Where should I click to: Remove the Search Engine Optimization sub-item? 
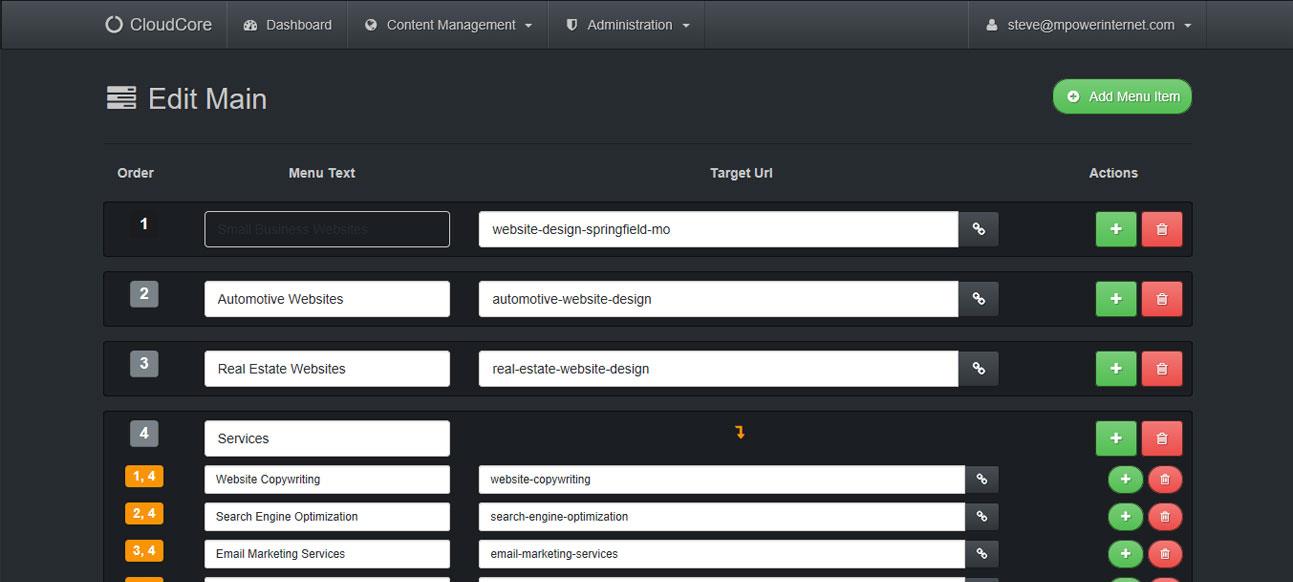coord(1164,517)
